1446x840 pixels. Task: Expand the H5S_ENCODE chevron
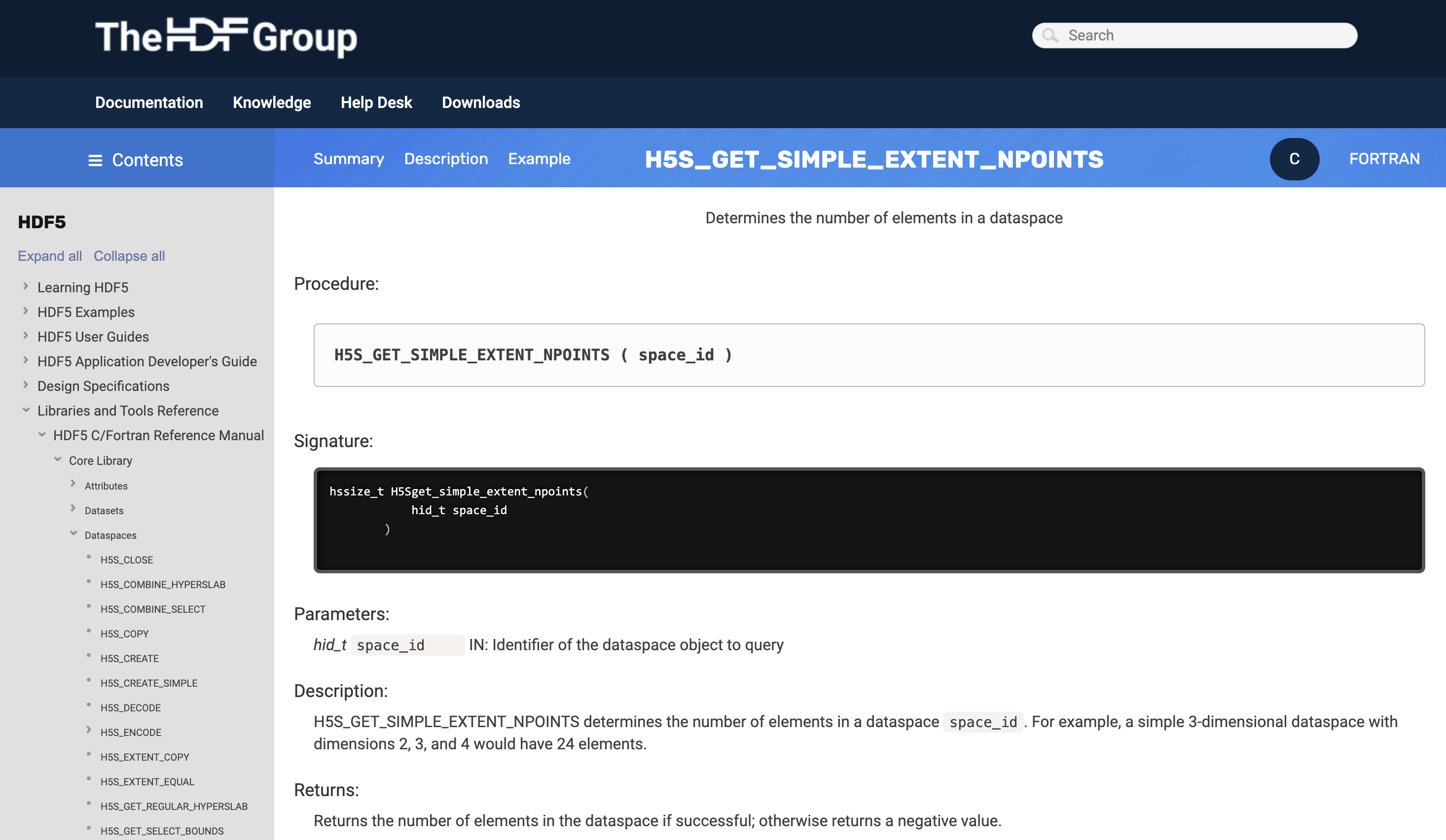(x=89, y=731)
